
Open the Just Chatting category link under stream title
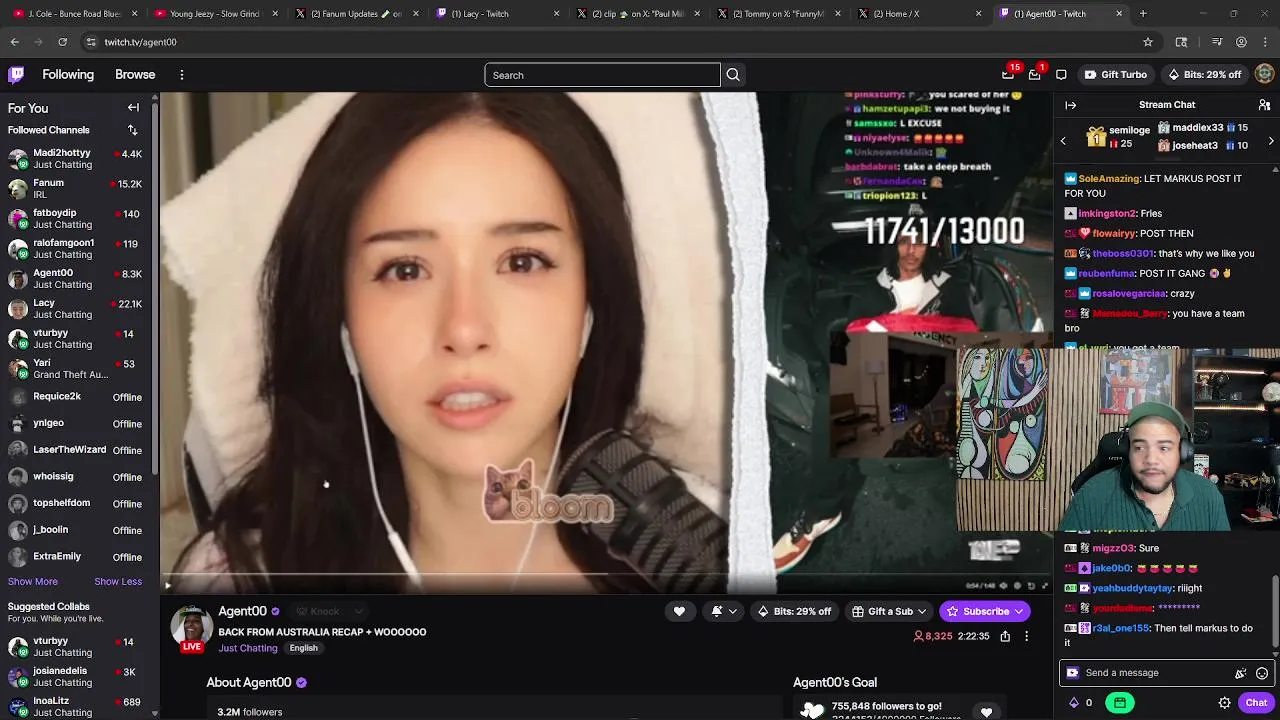[248, 648]
